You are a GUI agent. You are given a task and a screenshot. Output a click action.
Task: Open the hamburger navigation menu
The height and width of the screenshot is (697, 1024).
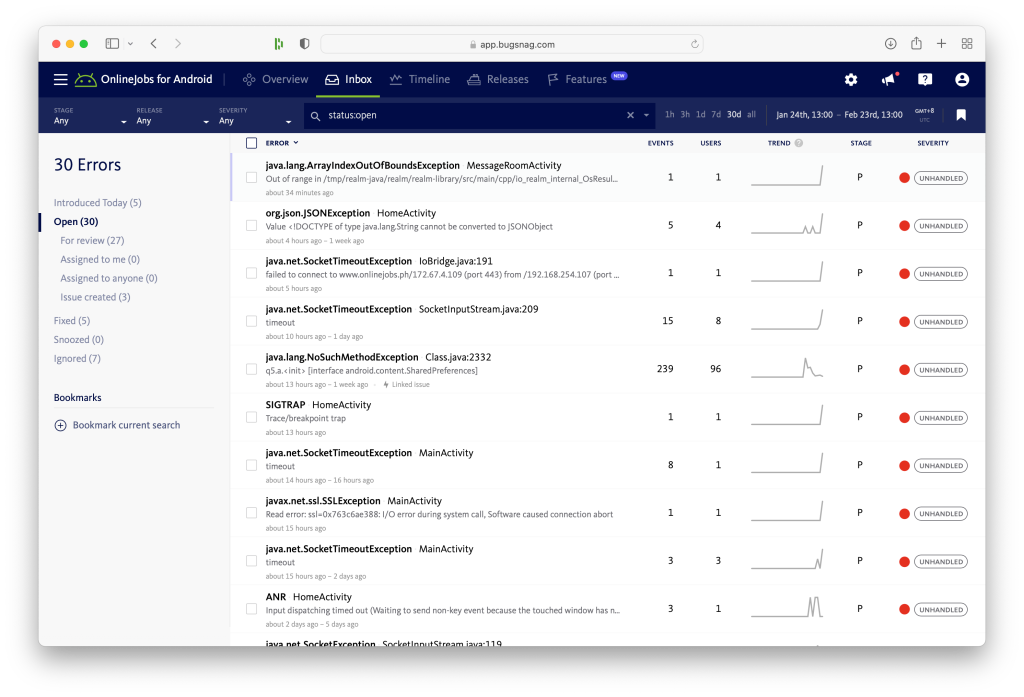point(61,80)
